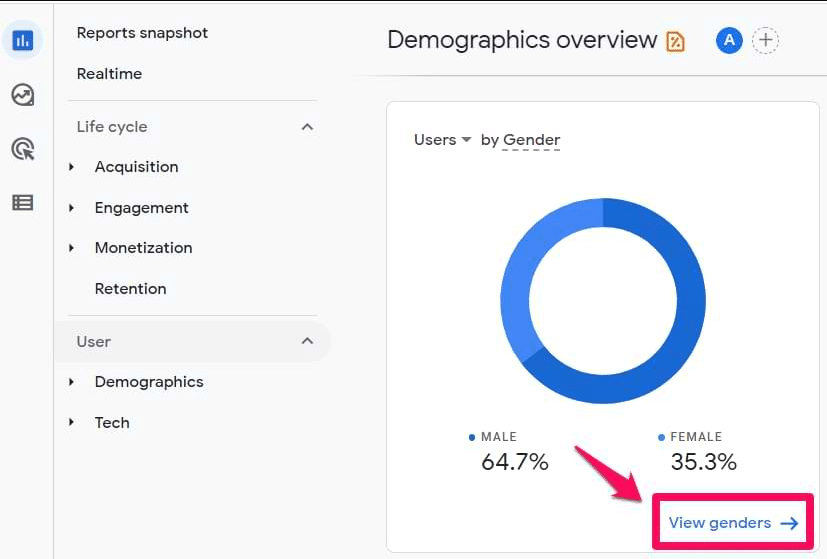Click the orange report insights icon
The width and height of the screenshot is (827, 559).
(x=676, y=42)
